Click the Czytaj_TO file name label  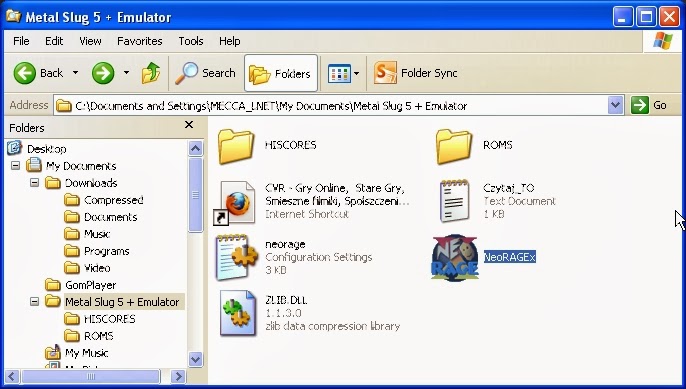click(x=509, y=188)
